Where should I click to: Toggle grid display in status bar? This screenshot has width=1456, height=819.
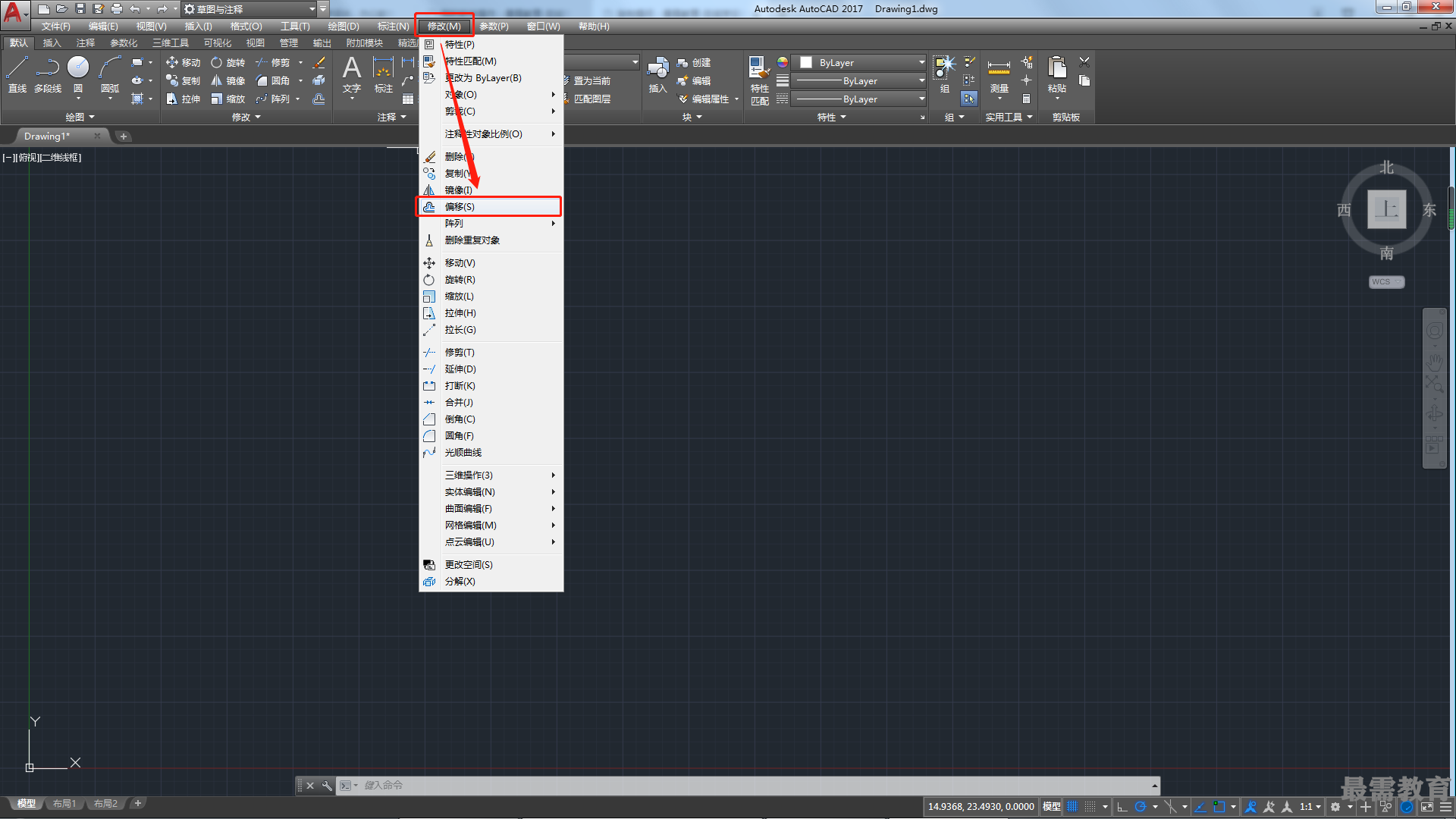point(1072,807)
